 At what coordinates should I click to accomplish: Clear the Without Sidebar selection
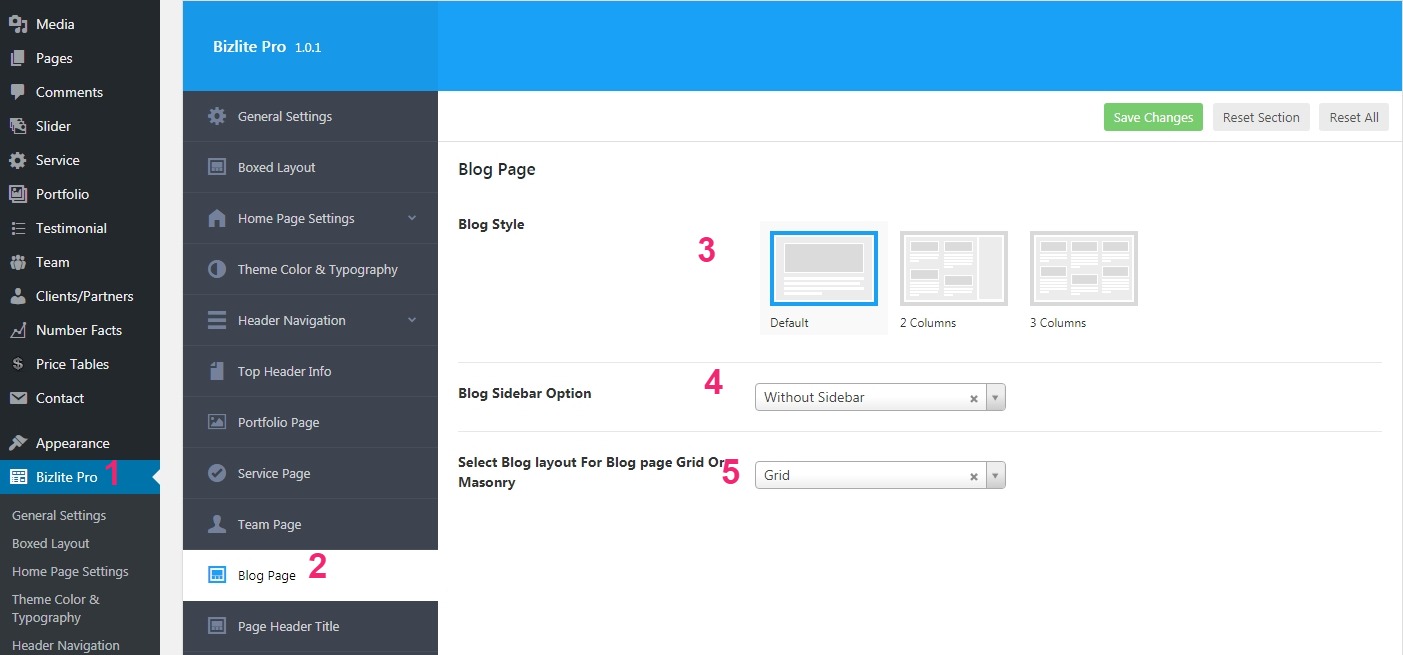(x=974, y=398)
